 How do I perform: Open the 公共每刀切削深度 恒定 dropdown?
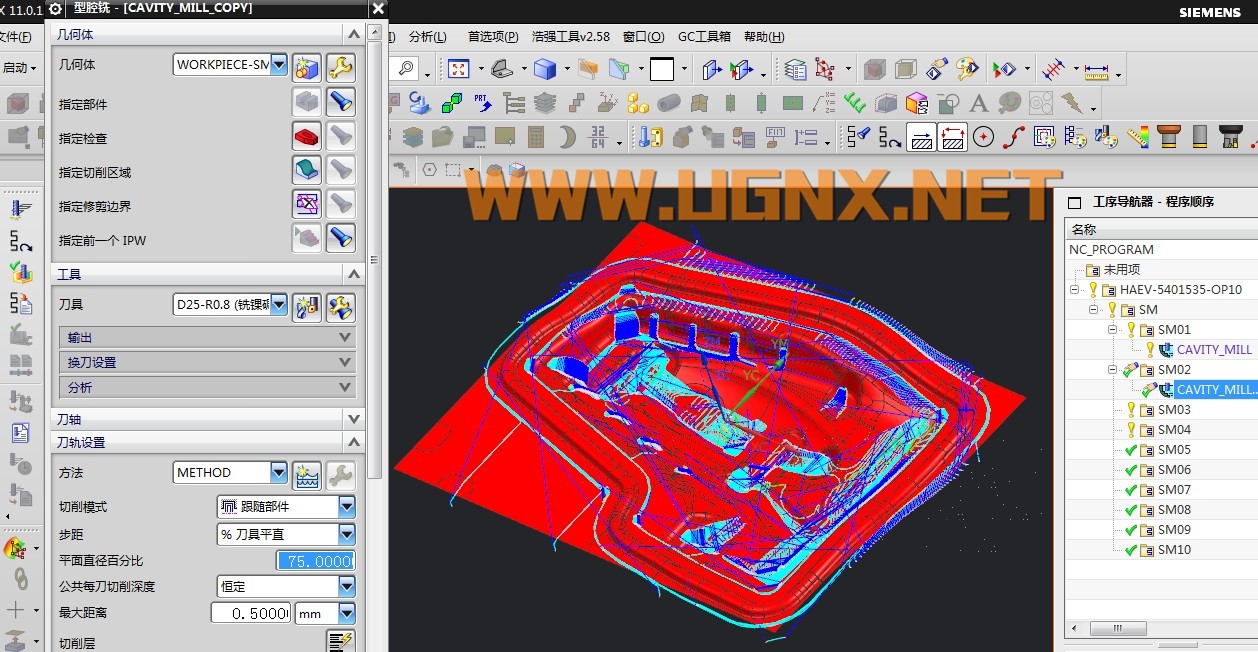click(x=346, y=587)
